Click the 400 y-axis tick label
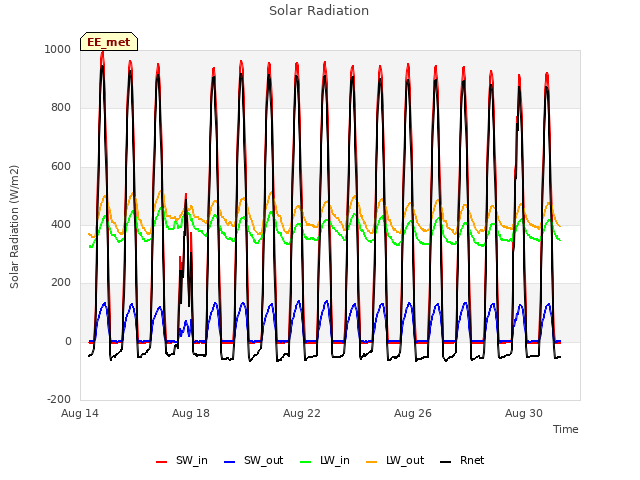640x480 pixels. [61, 224]
